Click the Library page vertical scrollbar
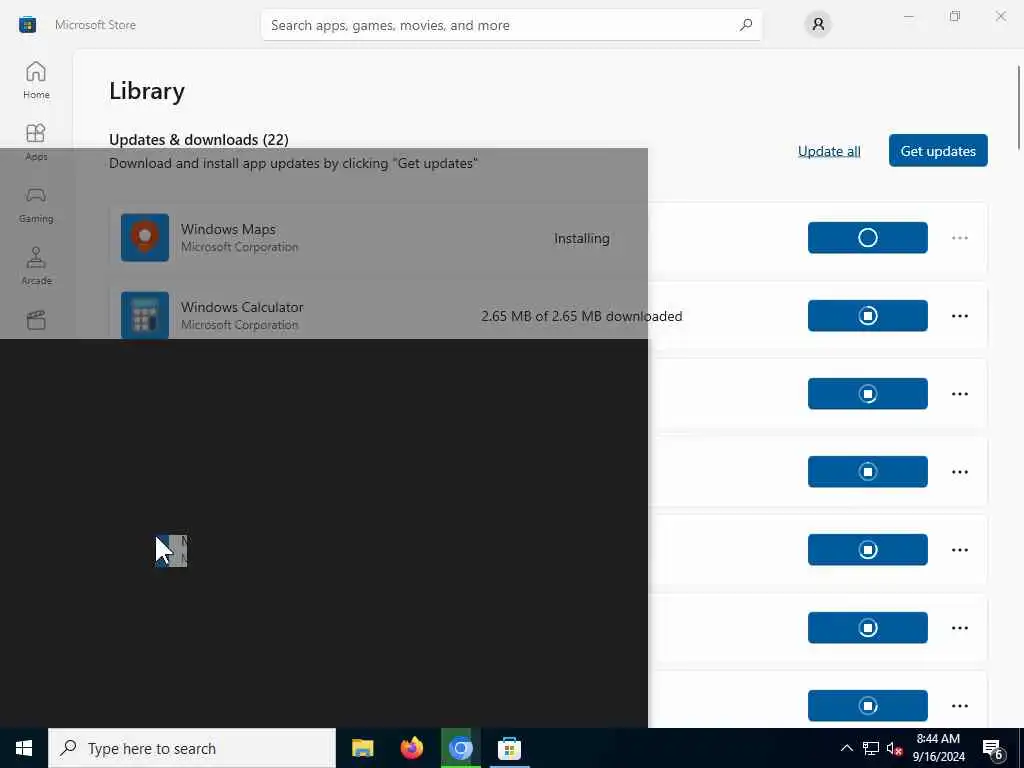1024x768 pixels. (x=1019, y=108)
